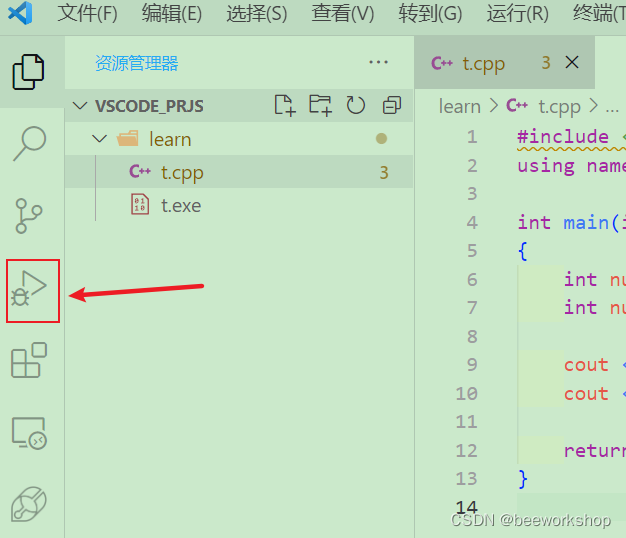Open the 编辑(E) menu
626x538 pixels.
tap(172, 13)
